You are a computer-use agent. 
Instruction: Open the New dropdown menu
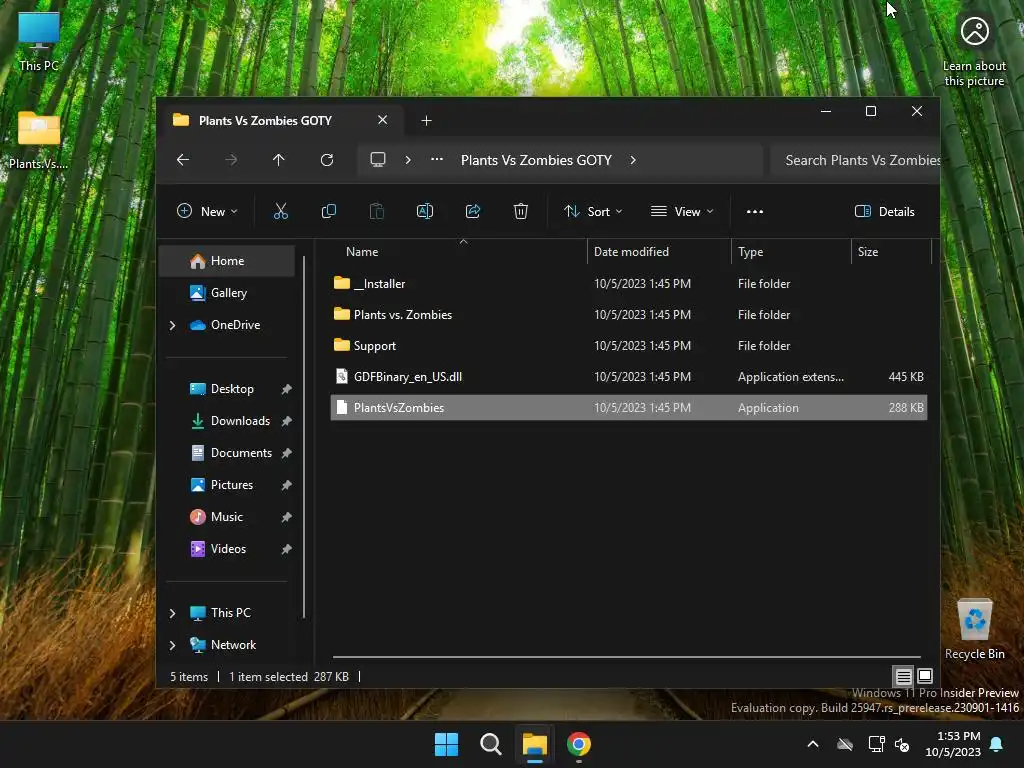(208, 212)
